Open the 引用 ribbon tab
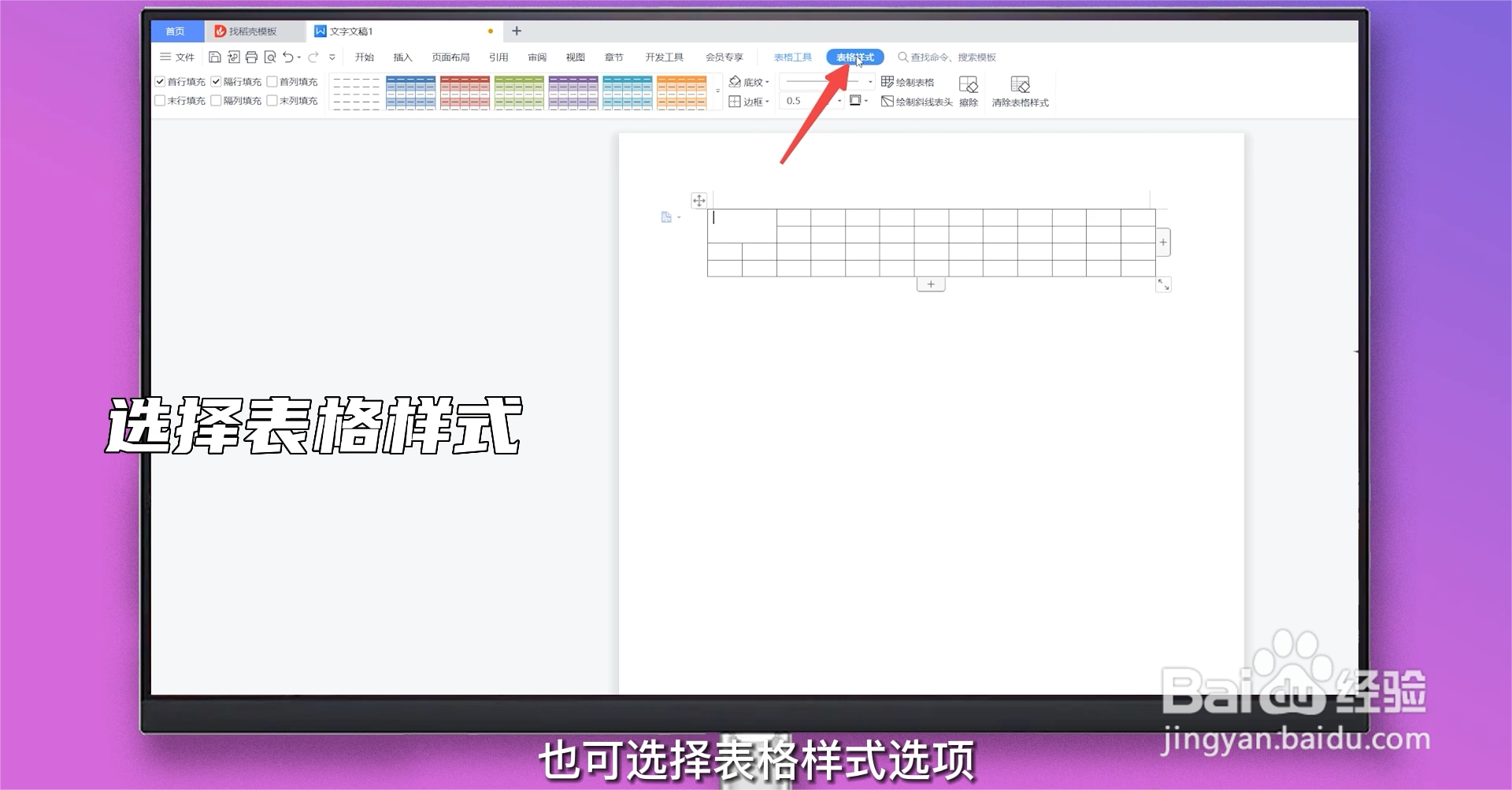The image size is (1512, 790). (x=498, y=57)
